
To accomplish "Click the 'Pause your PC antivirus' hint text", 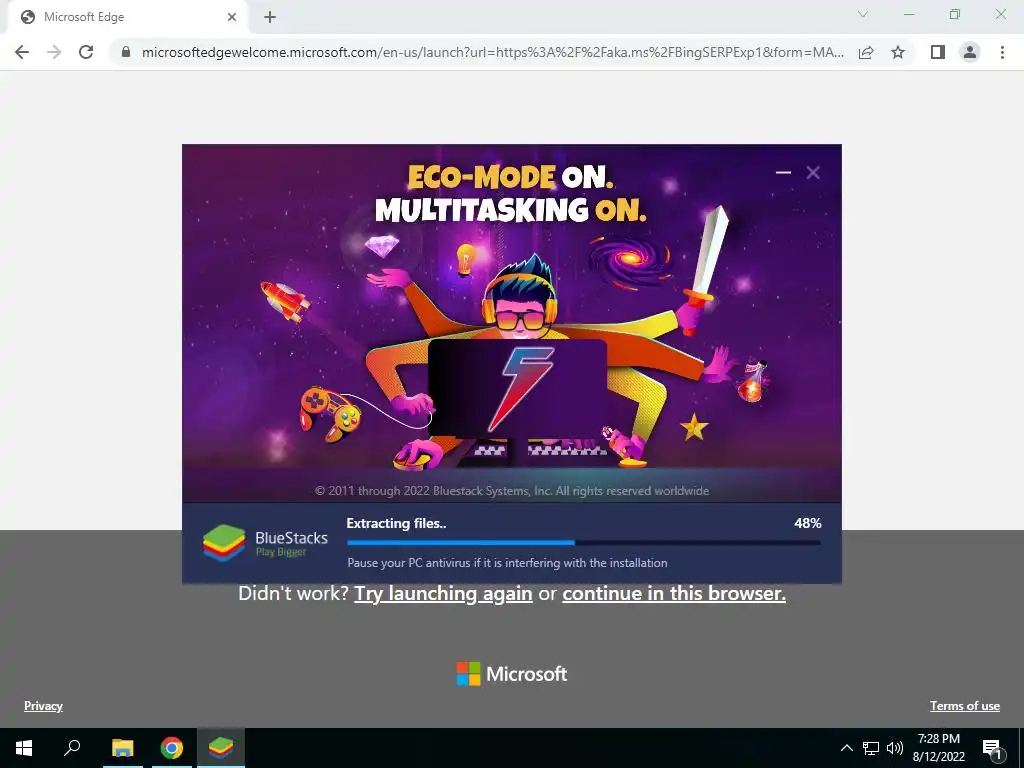I will (x=507, y=562).
